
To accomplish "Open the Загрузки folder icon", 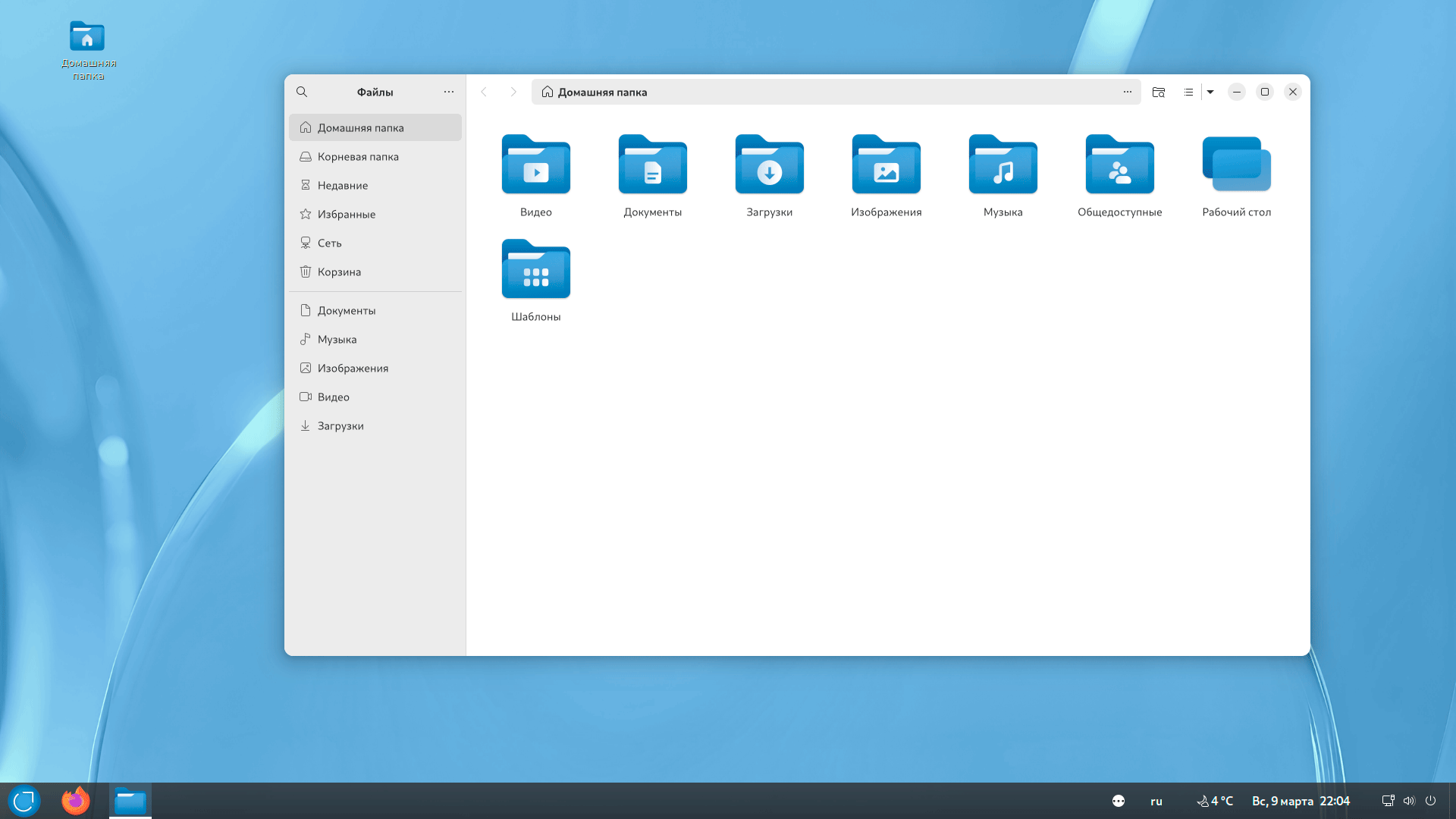I will [769, 165].
